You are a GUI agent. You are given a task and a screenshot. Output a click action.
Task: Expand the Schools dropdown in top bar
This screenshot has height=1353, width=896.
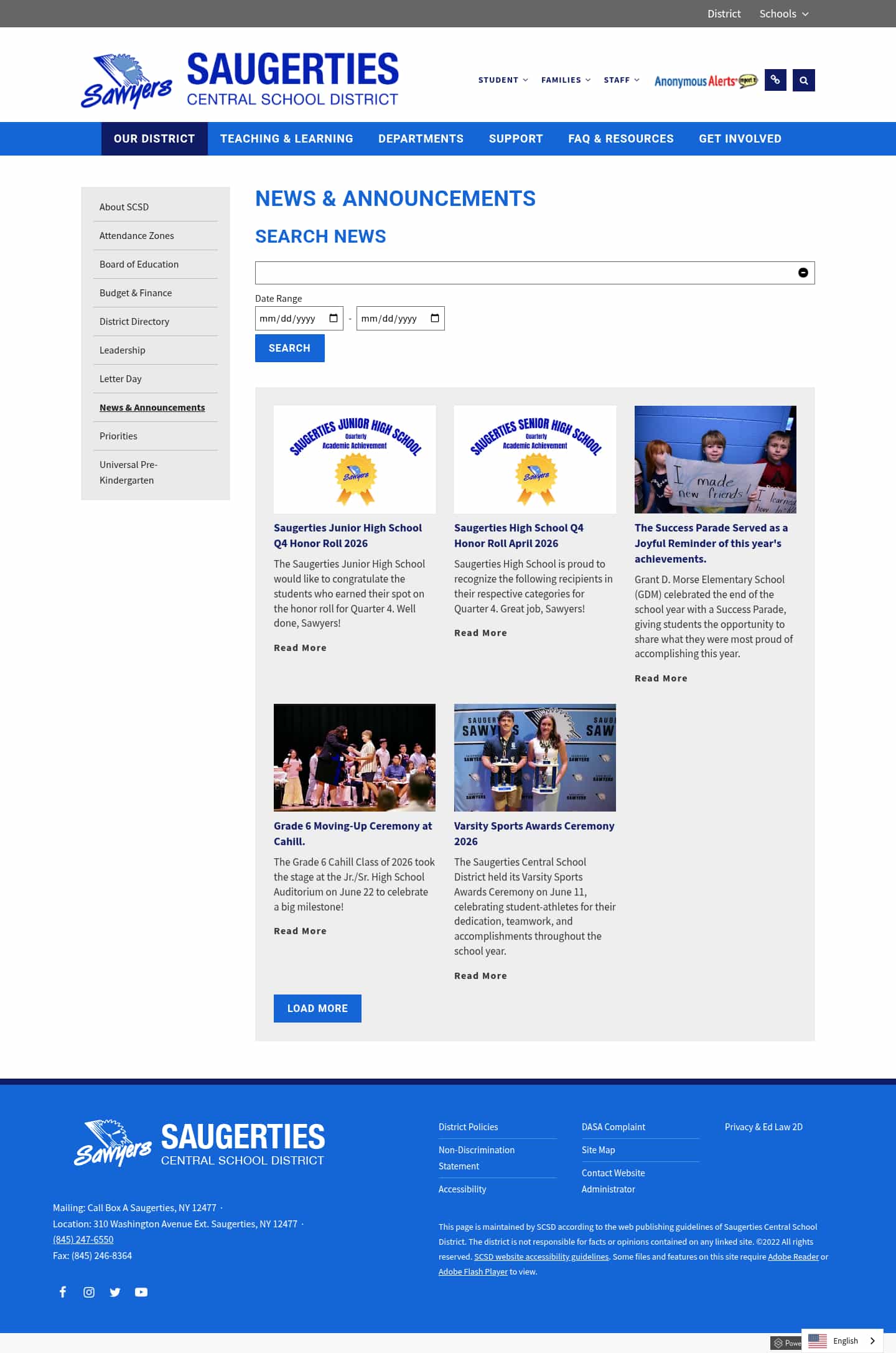point(783,14)
